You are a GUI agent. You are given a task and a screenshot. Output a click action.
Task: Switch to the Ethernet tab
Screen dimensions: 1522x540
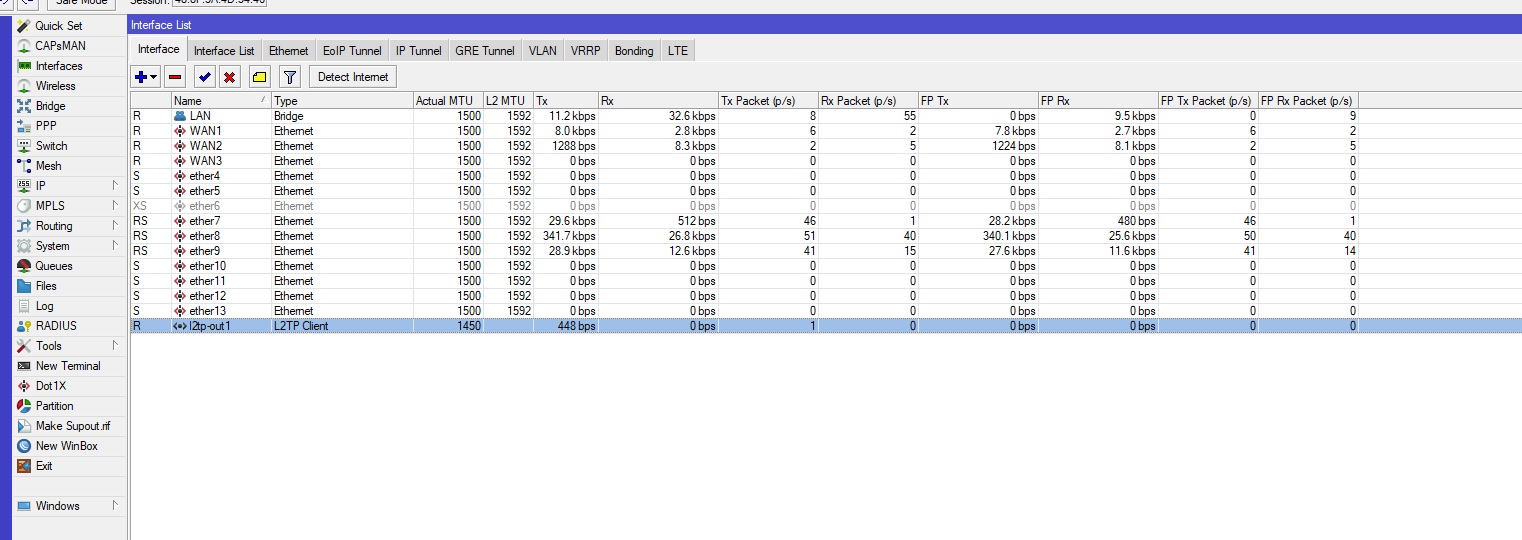[289, 50]
